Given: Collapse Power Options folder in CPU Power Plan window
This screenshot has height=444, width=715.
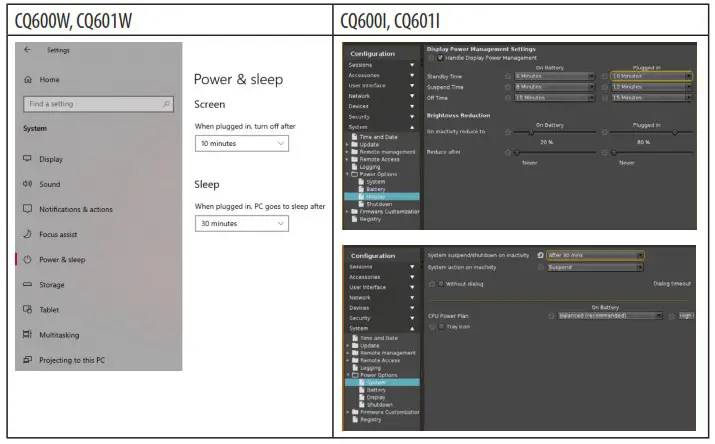Looking at the screenshot, I should (348, 375).
